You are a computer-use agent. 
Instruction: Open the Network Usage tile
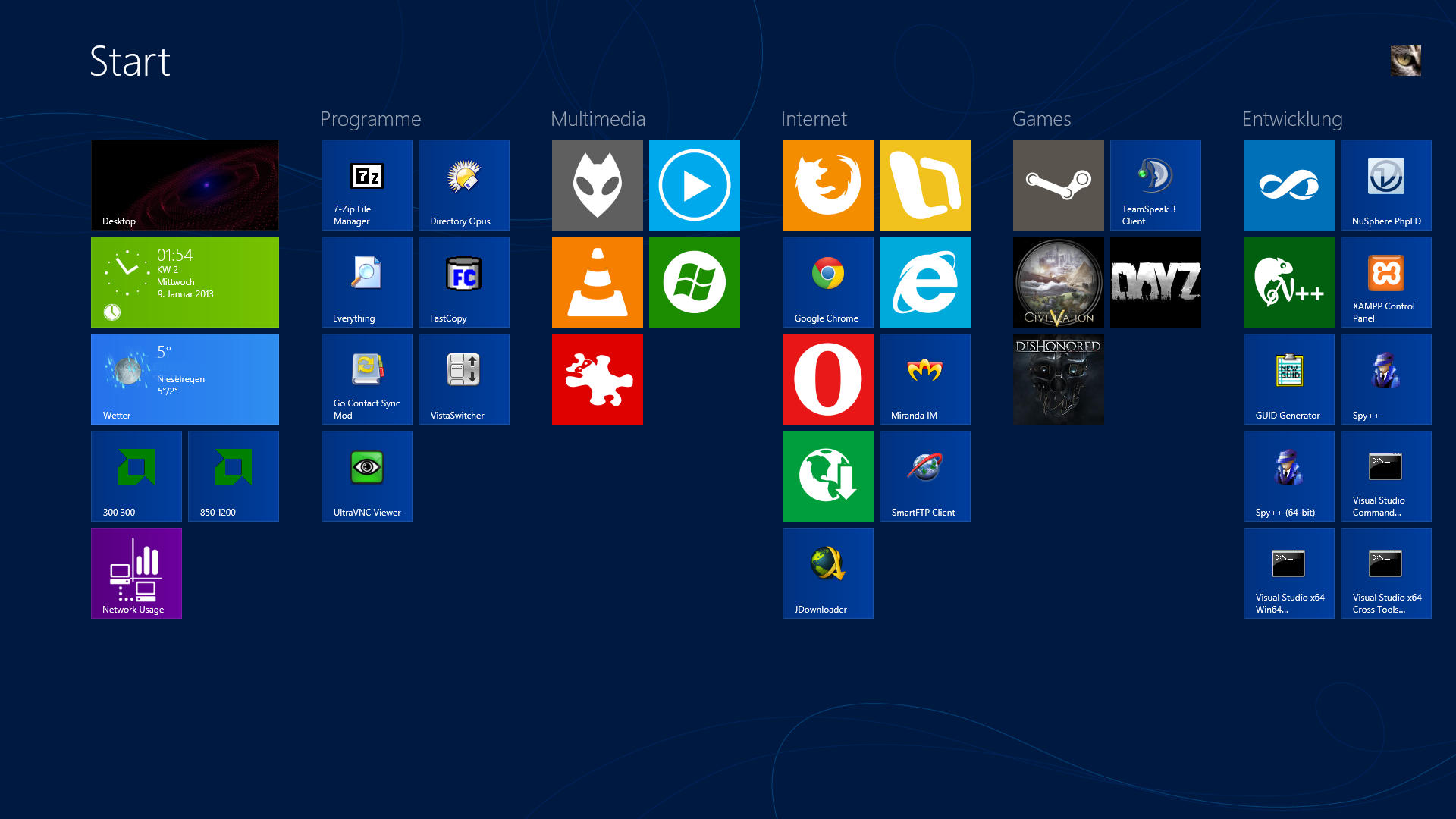[136, 573]
